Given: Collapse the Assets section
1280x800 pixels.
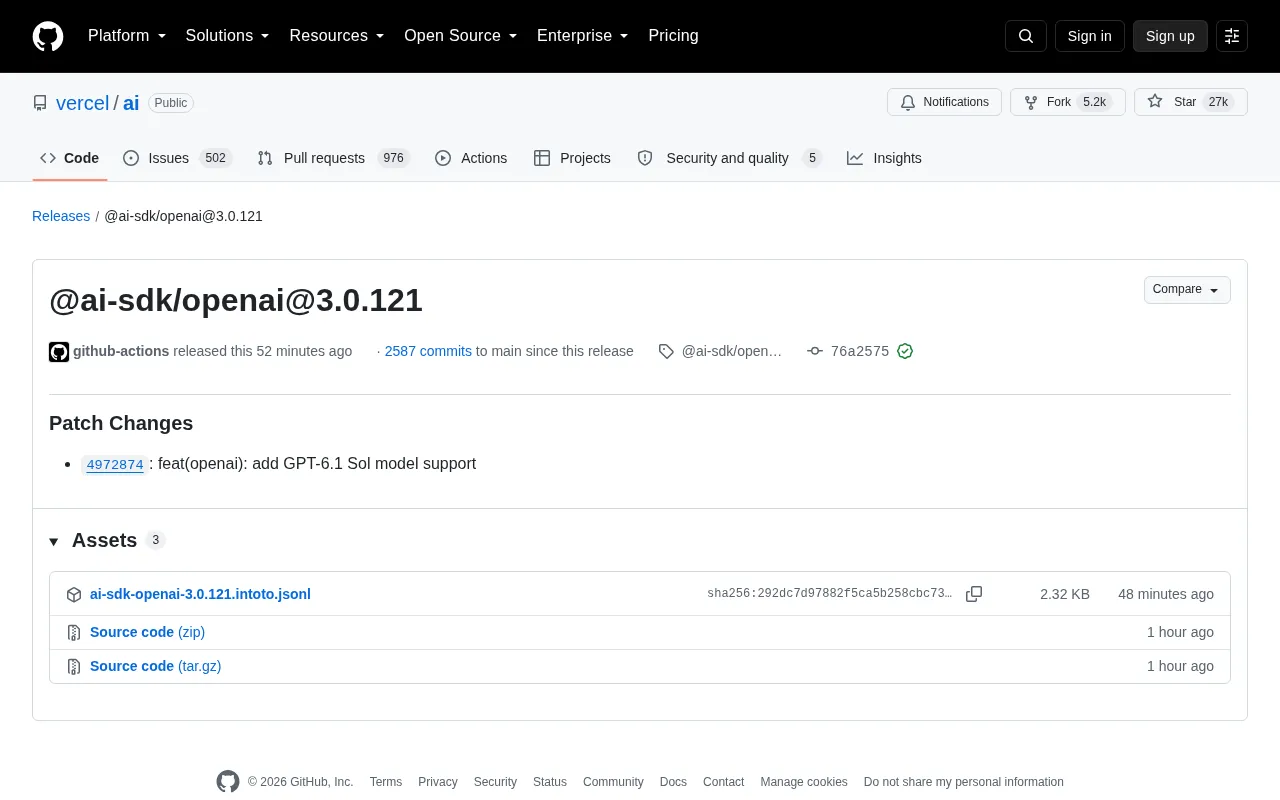Looking at the screenshot, I should click(54, 541).
